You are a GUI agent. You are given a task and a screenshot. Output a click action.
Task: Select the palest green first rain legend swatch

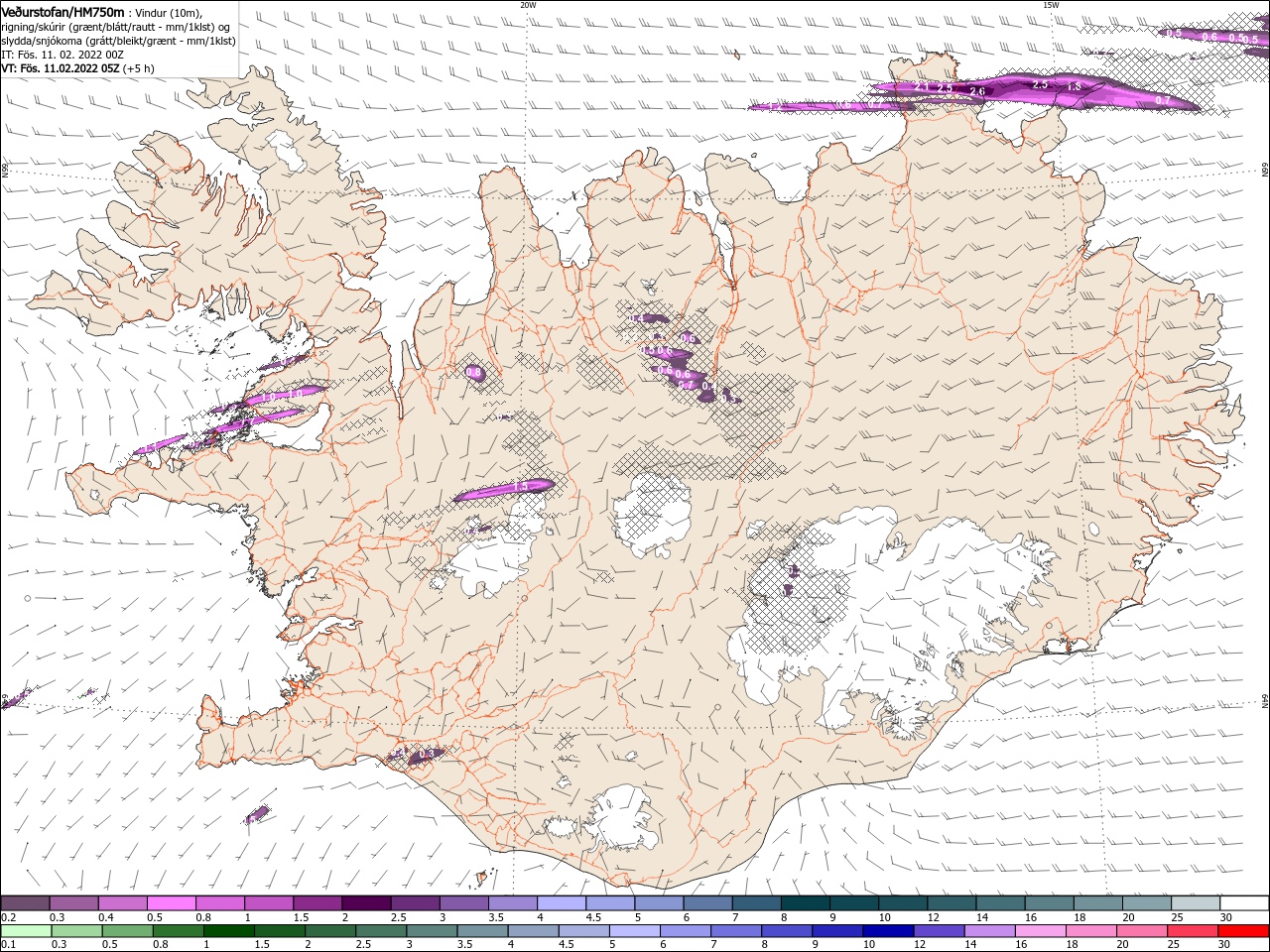[25, 931]
